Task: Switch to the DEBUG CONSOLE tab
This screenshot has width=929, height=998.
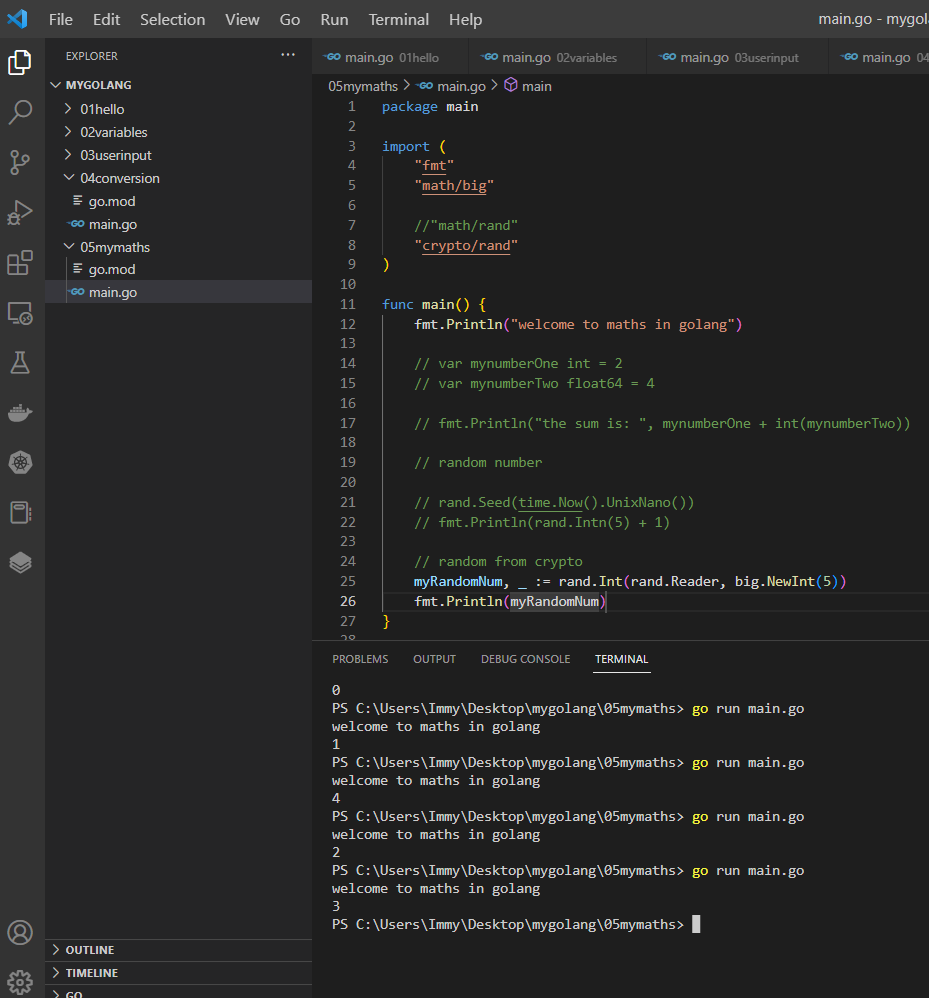Action: [x=525, y=659]
